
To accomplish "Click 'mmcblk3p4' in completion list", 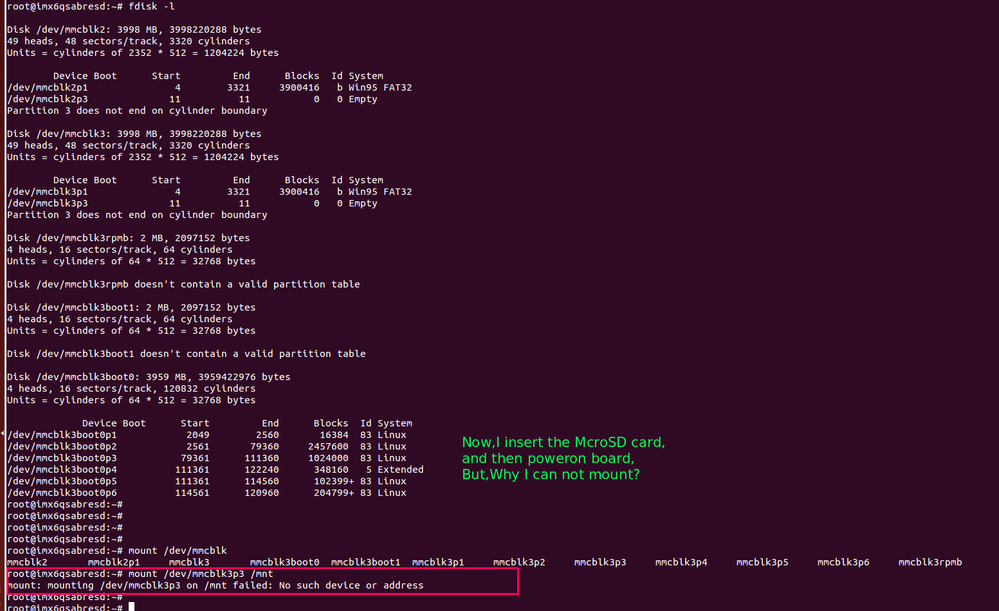I will 681,562.
